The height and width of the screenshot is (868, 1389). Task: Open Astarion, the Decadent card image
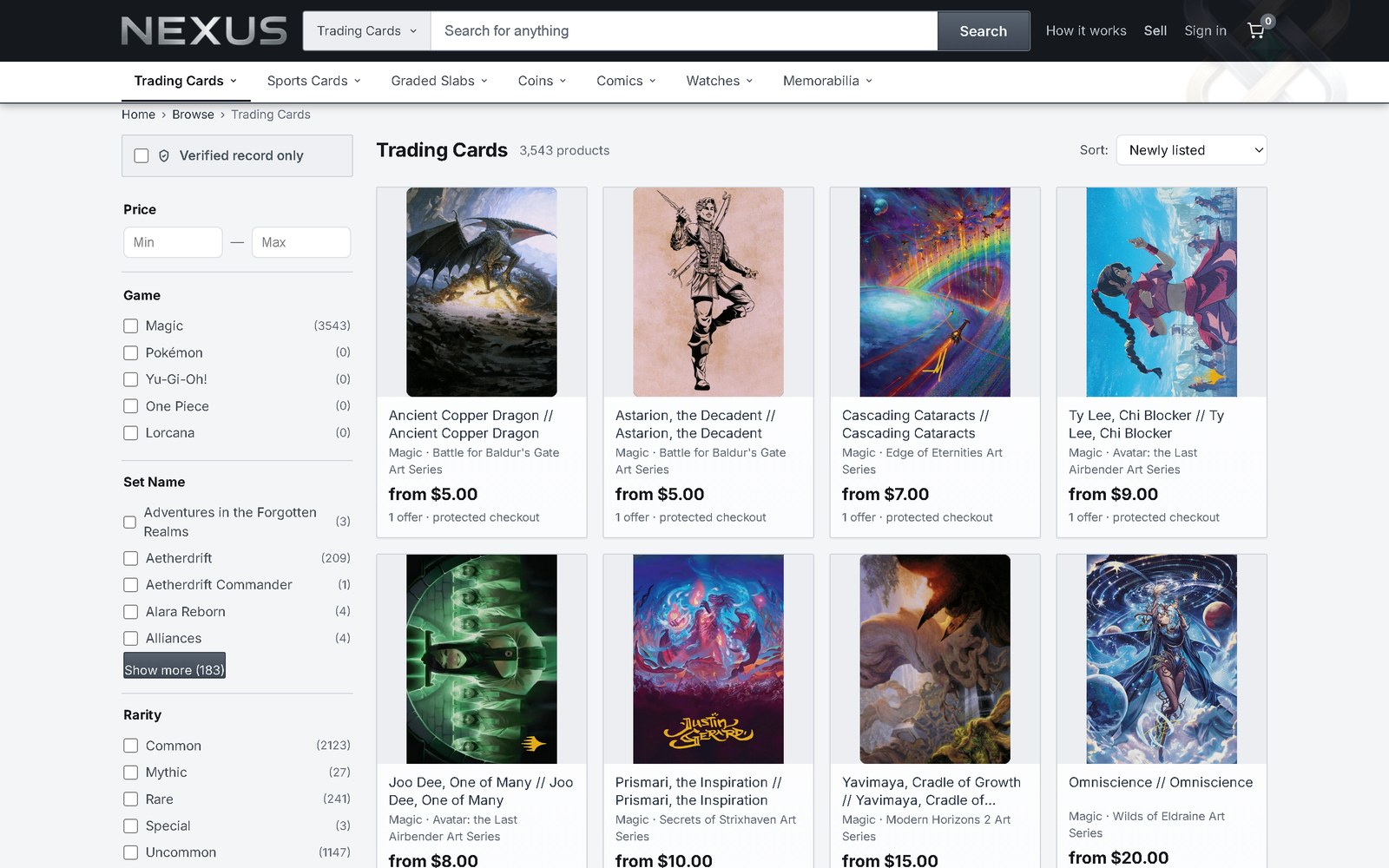[x=708, y=293]
